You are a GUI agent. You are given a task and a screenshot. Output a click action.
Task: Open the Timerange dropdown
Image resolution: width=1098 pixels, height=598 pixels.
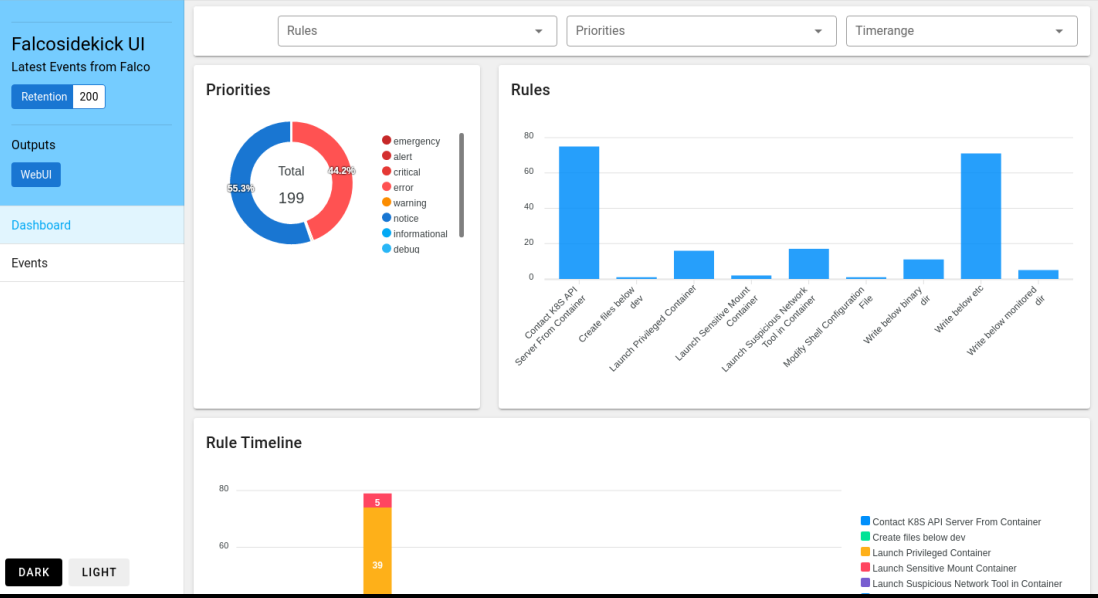click(x=961, y=31)
